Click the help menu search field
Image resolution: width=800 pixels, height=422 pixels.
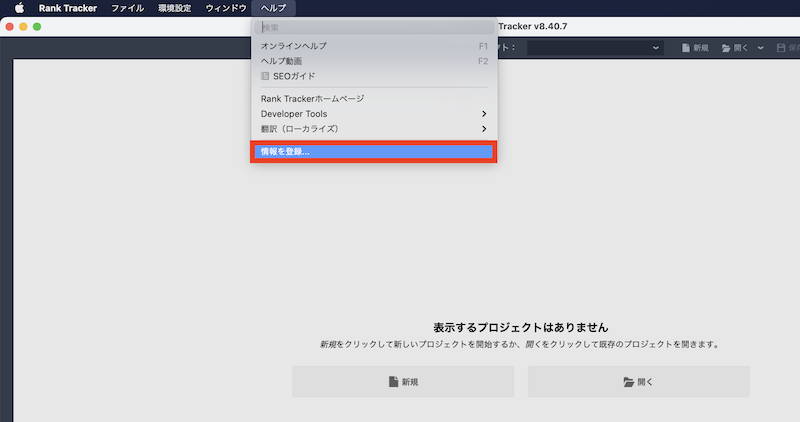pyautogui.click(x=374, y=28)
